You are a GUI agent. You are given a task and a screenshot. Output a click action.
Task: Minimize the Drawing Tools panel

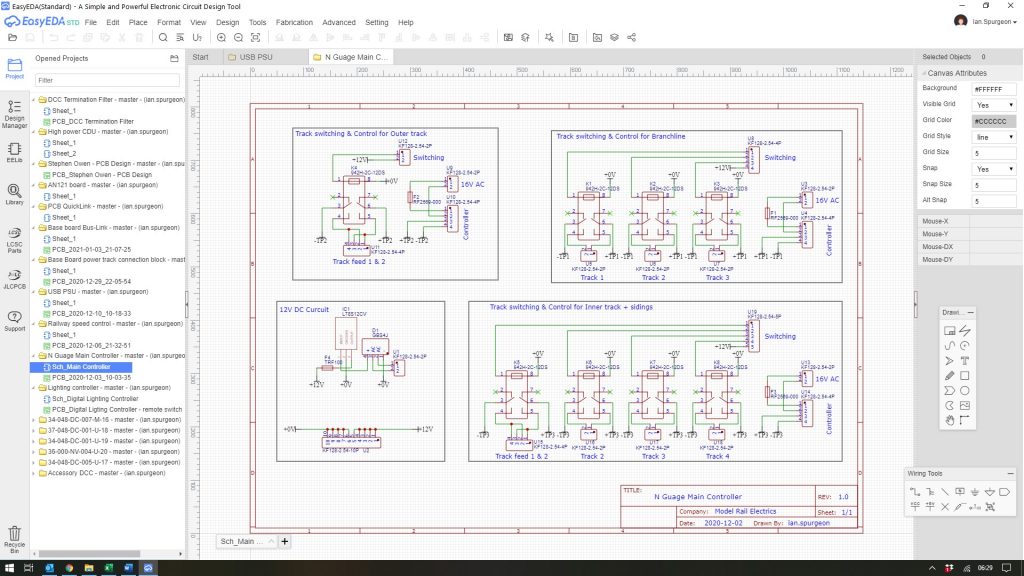point(970,313)
